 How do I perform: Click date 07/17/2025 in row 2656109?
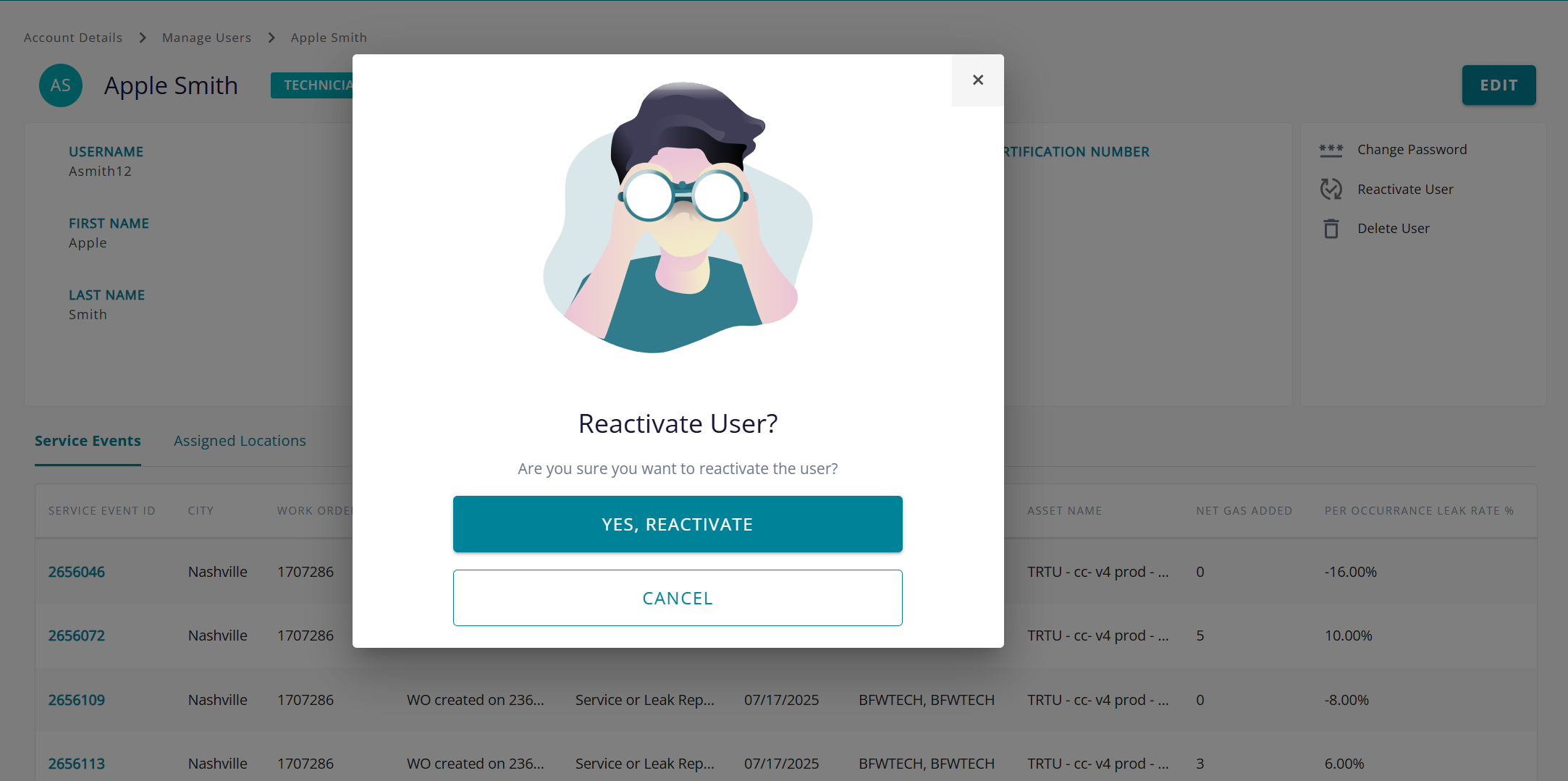pos(781,700)
